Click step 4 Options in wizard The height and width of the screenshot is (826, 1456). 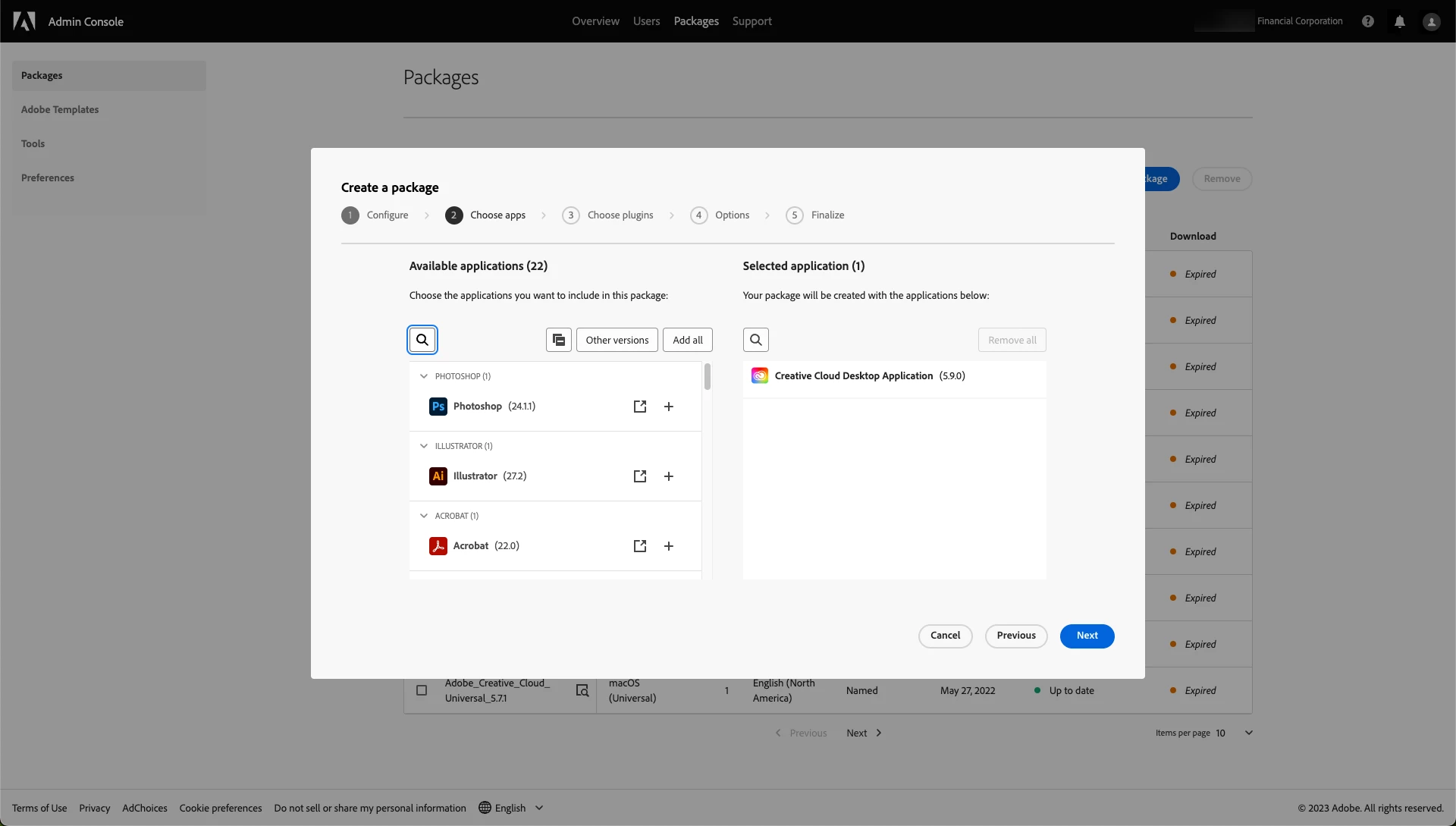coord(720,215)
